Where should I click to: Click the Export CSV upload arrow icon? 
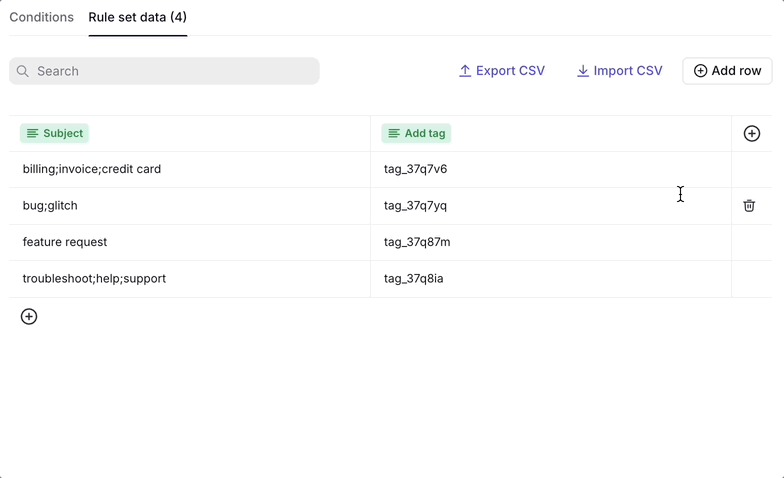(465, 71)
